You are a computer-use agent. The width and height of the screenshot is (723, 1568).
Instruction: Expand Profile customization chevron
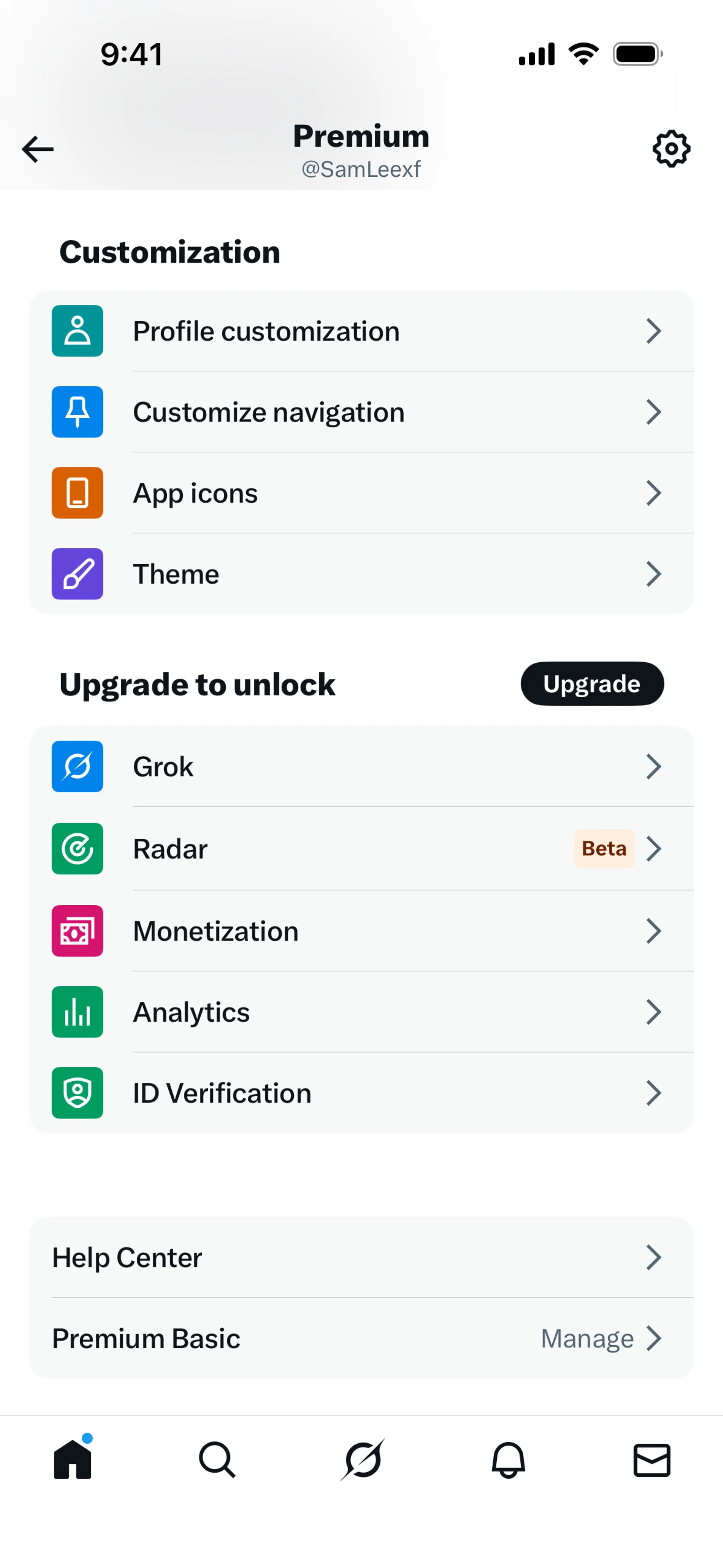pos(654,331)
